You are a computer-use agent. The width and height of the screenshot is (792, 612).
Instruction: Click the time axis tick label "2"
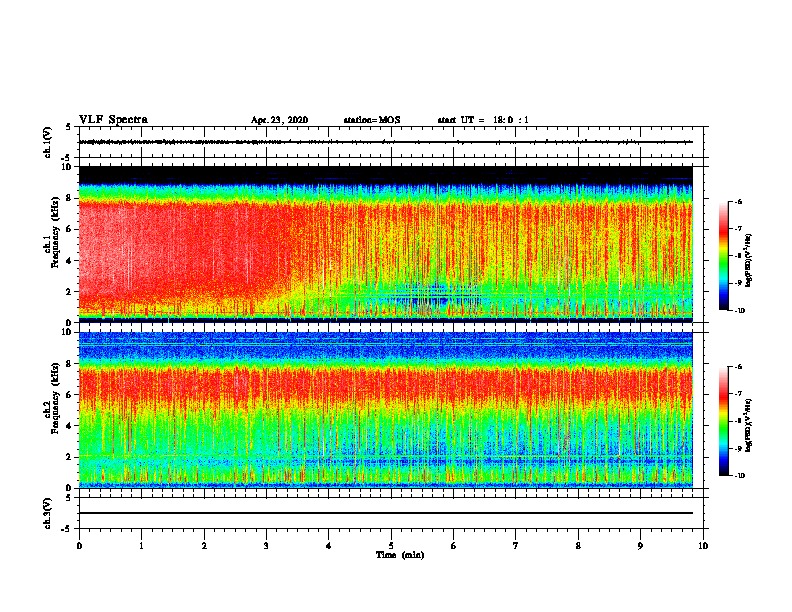[x=204, y=545]
